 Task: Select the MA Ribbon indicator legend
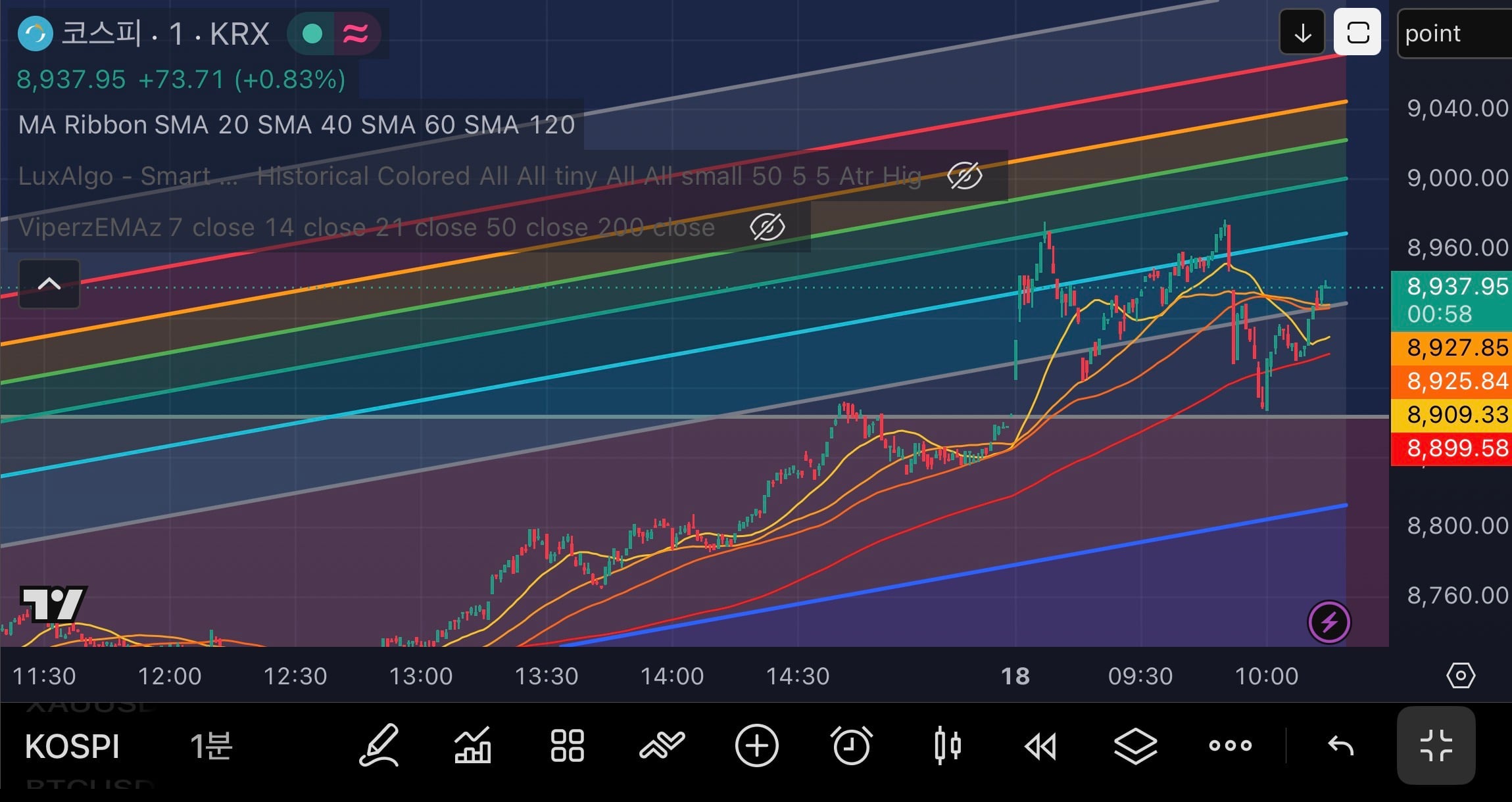pos(297,124)
